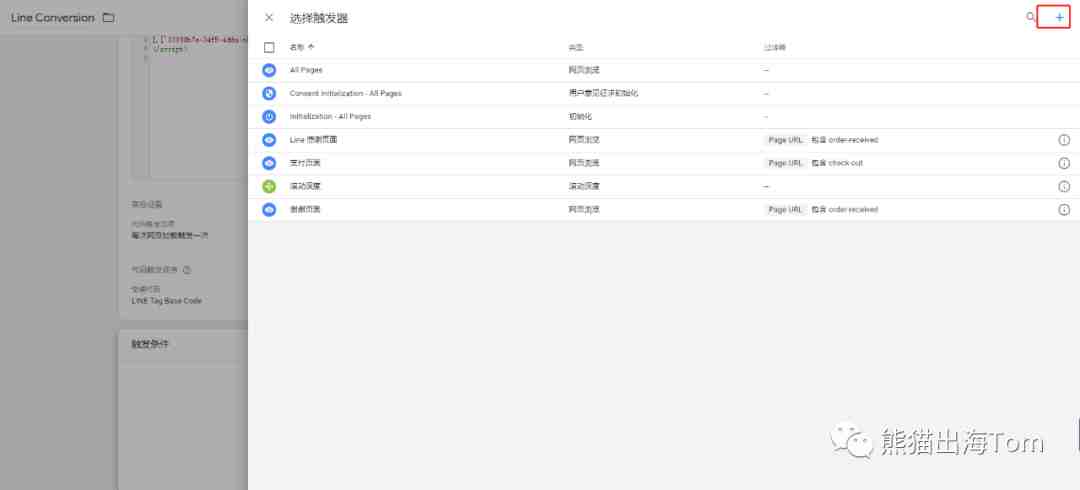
Task: Click the 初始化 type cell
Action: click(x=579, y=116)
